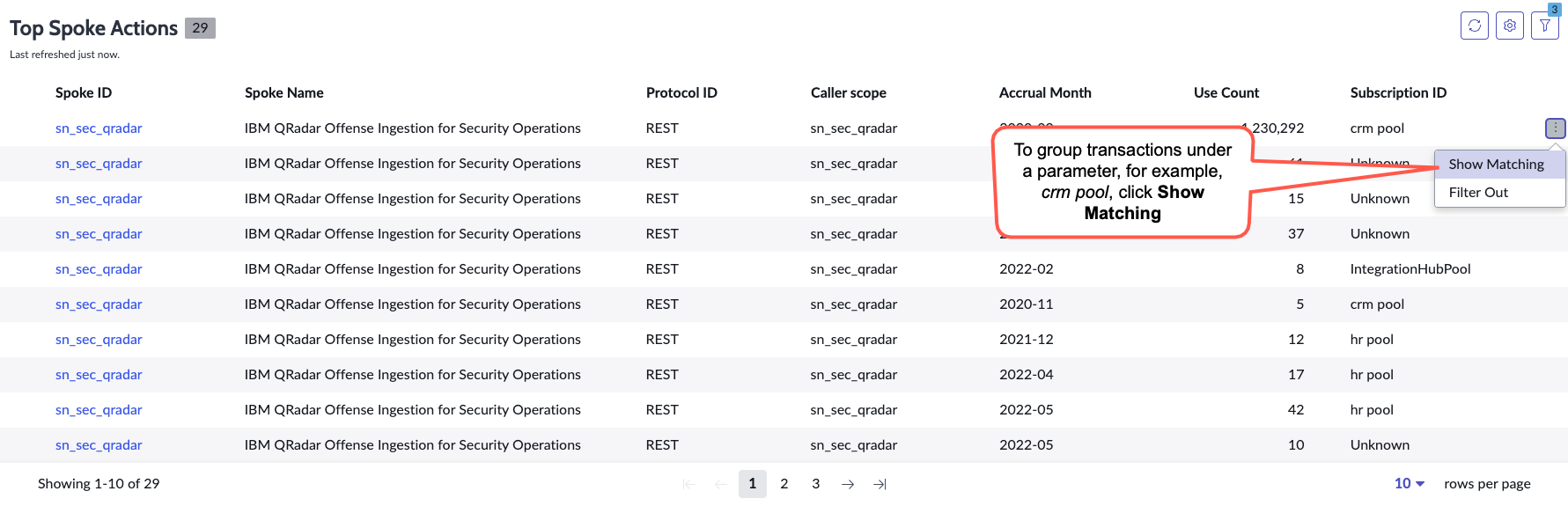Click the refresh icon button

tap(1474, 26)
